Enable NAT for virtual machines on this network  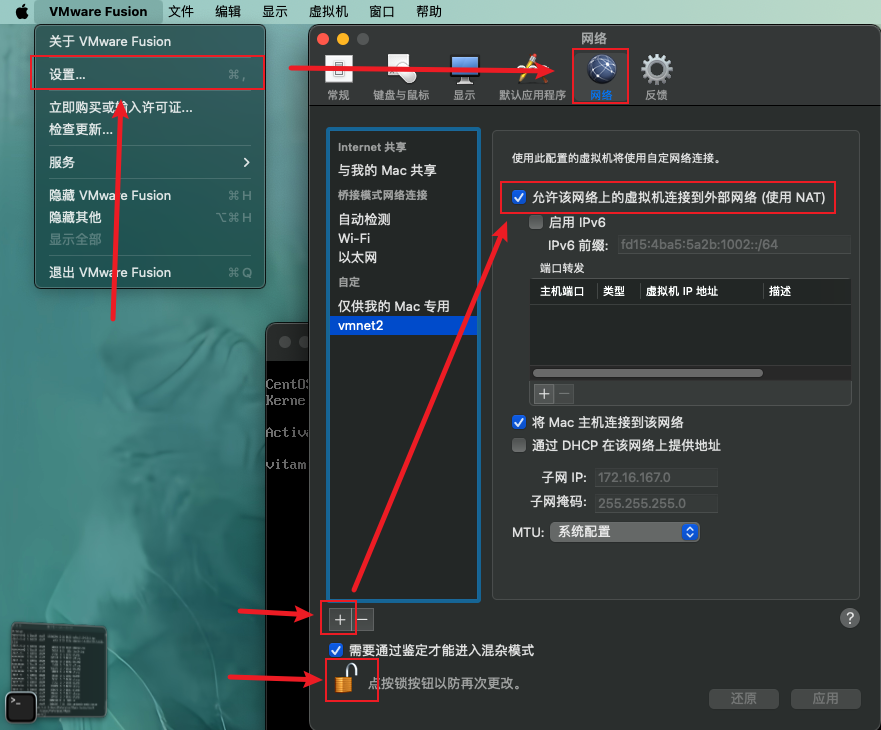pyautogui.click(x=519, y=197)
